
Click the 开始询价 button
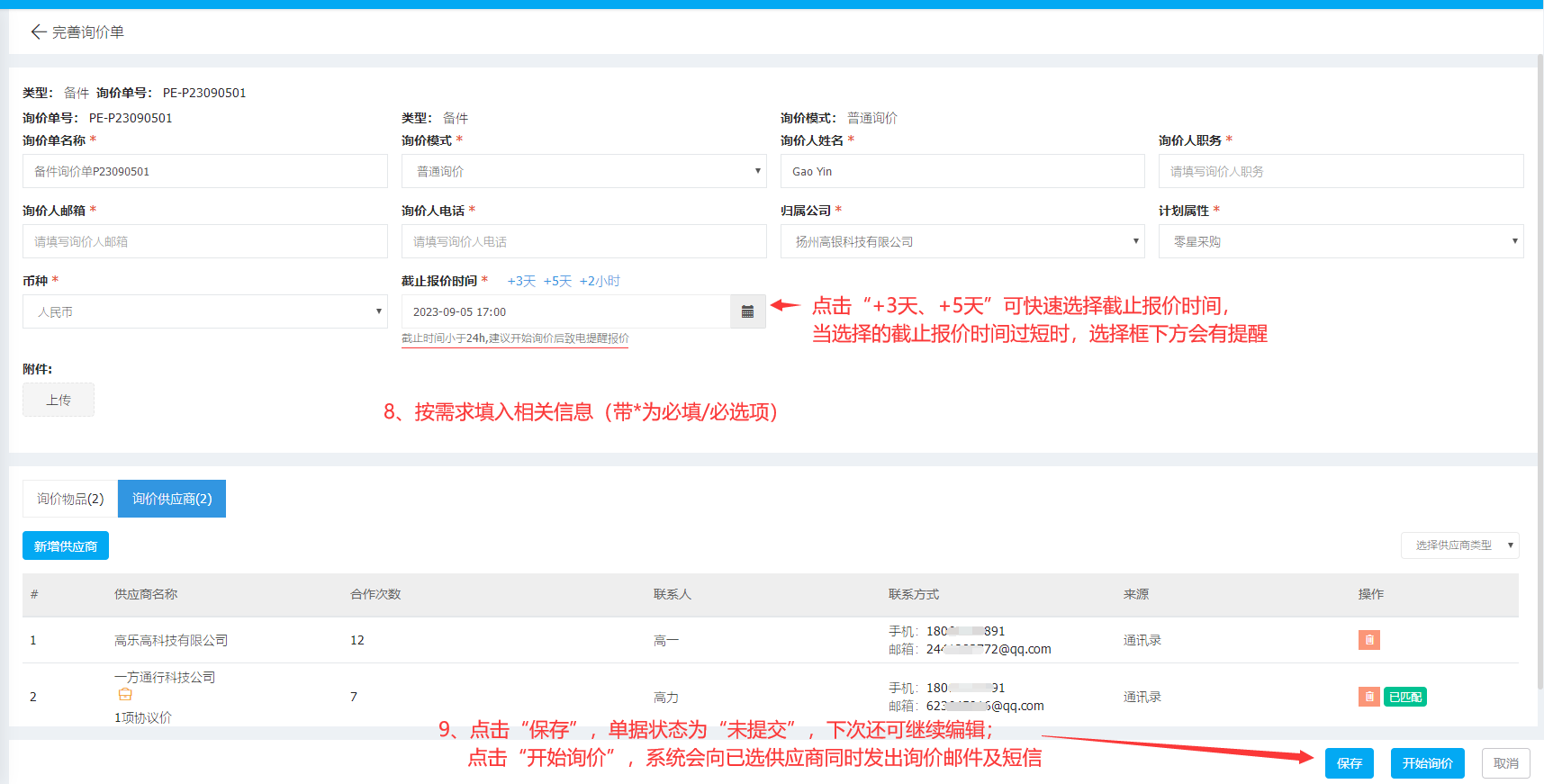point(1428,763)
